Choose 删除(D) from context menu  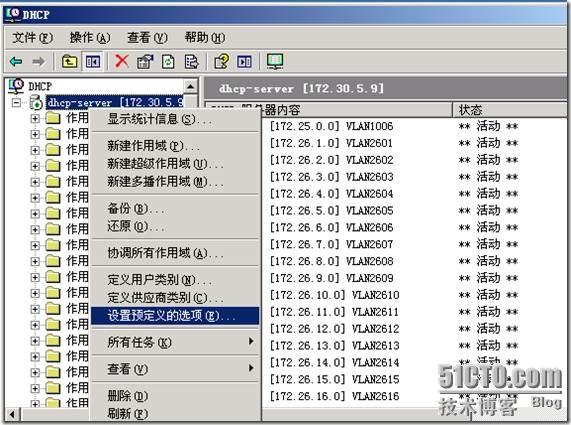[x=175, y=396]
